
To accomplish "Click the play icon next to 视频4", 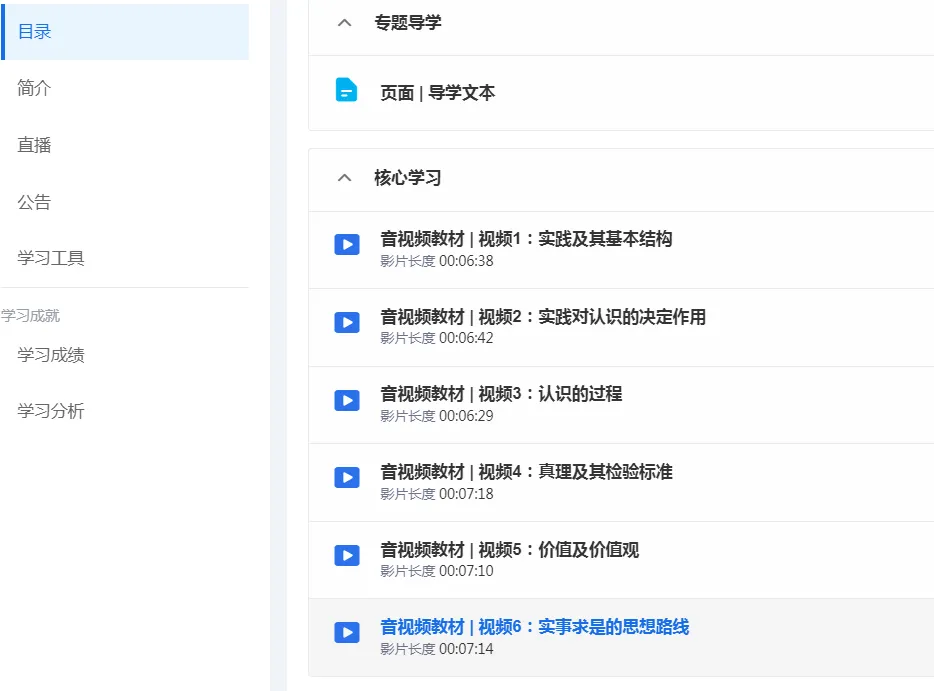I will [x=346, y=477].
